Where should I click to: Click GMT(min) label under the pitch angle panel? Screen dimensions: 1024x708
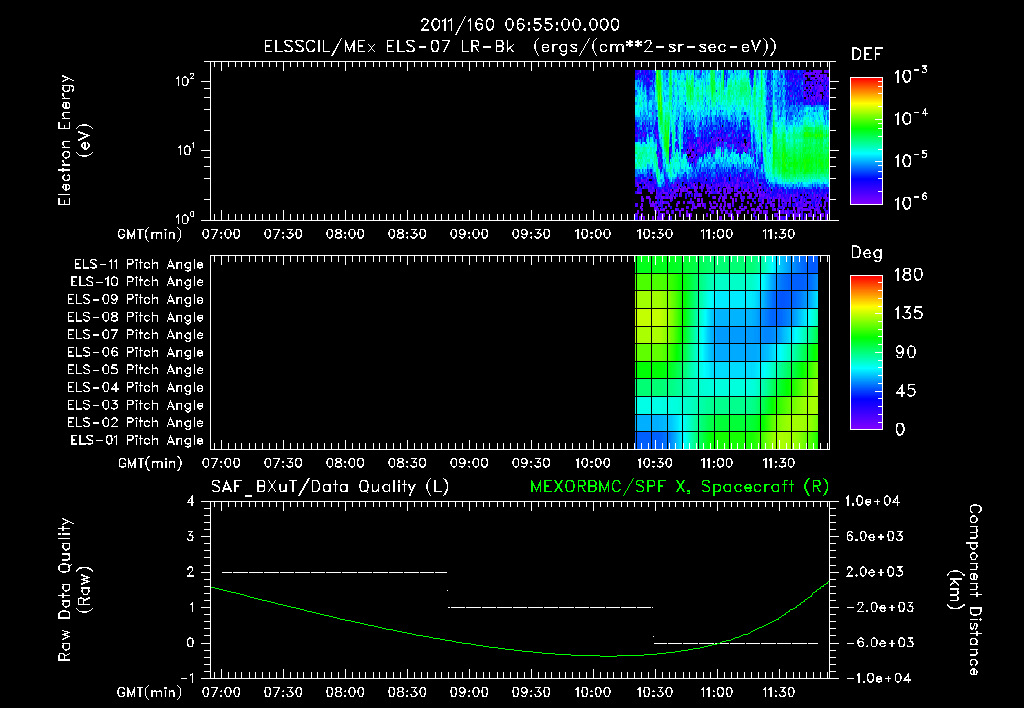150,464
